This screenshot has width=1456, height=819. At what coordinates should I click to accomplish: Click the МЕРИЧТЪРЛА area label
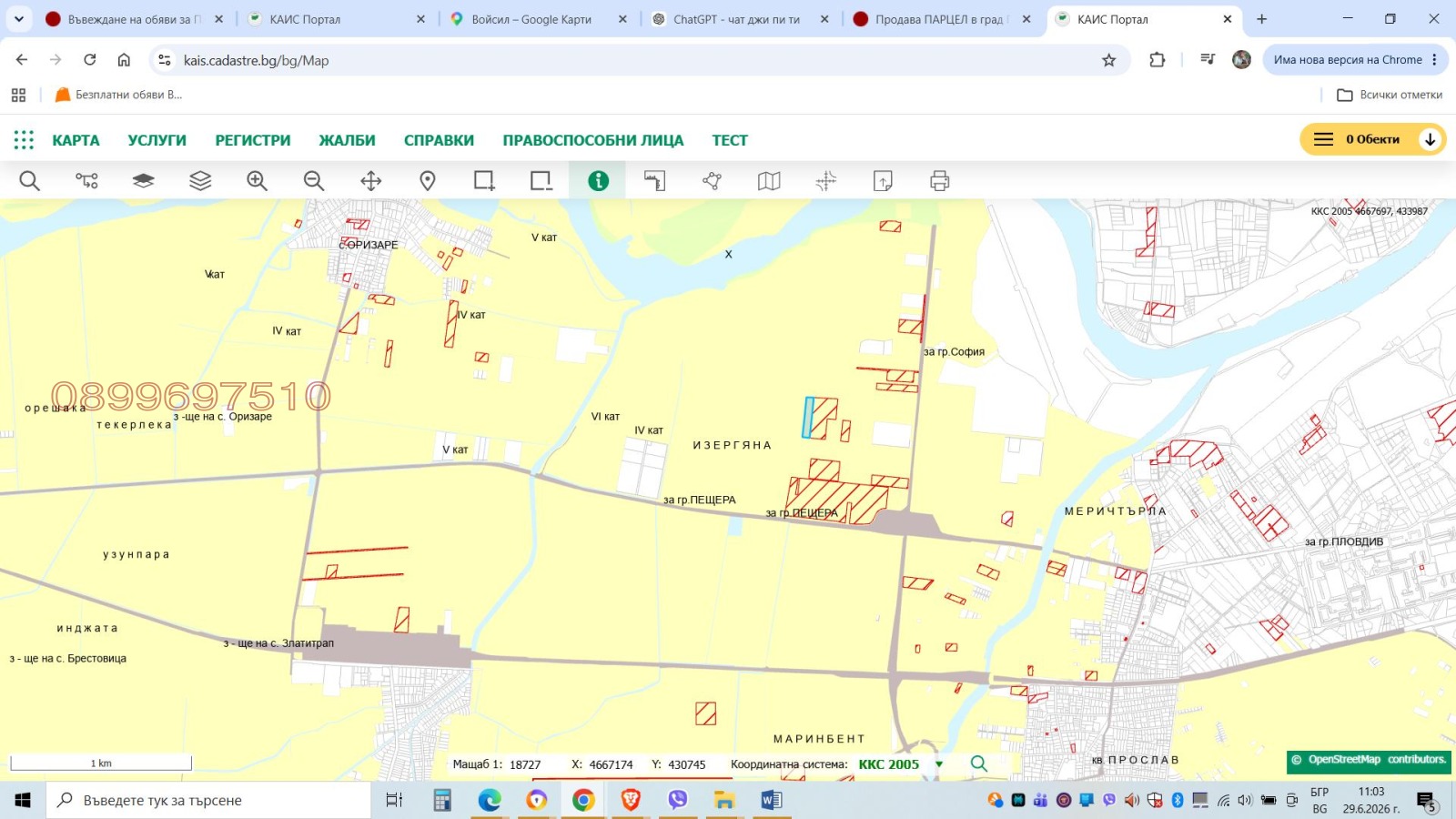(1116, 511)
